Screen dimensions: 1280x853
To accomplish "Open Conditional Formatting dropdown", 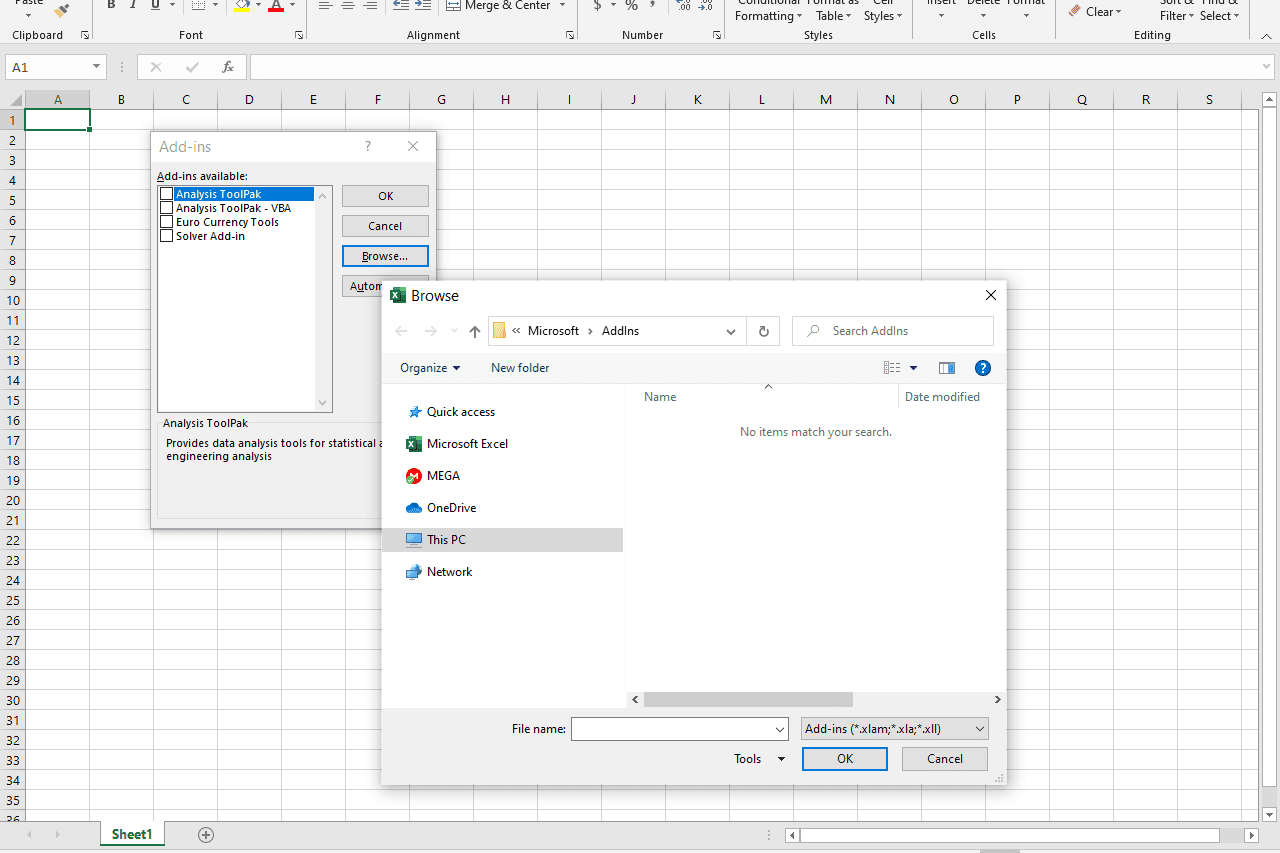I will (x=768, y=10).
